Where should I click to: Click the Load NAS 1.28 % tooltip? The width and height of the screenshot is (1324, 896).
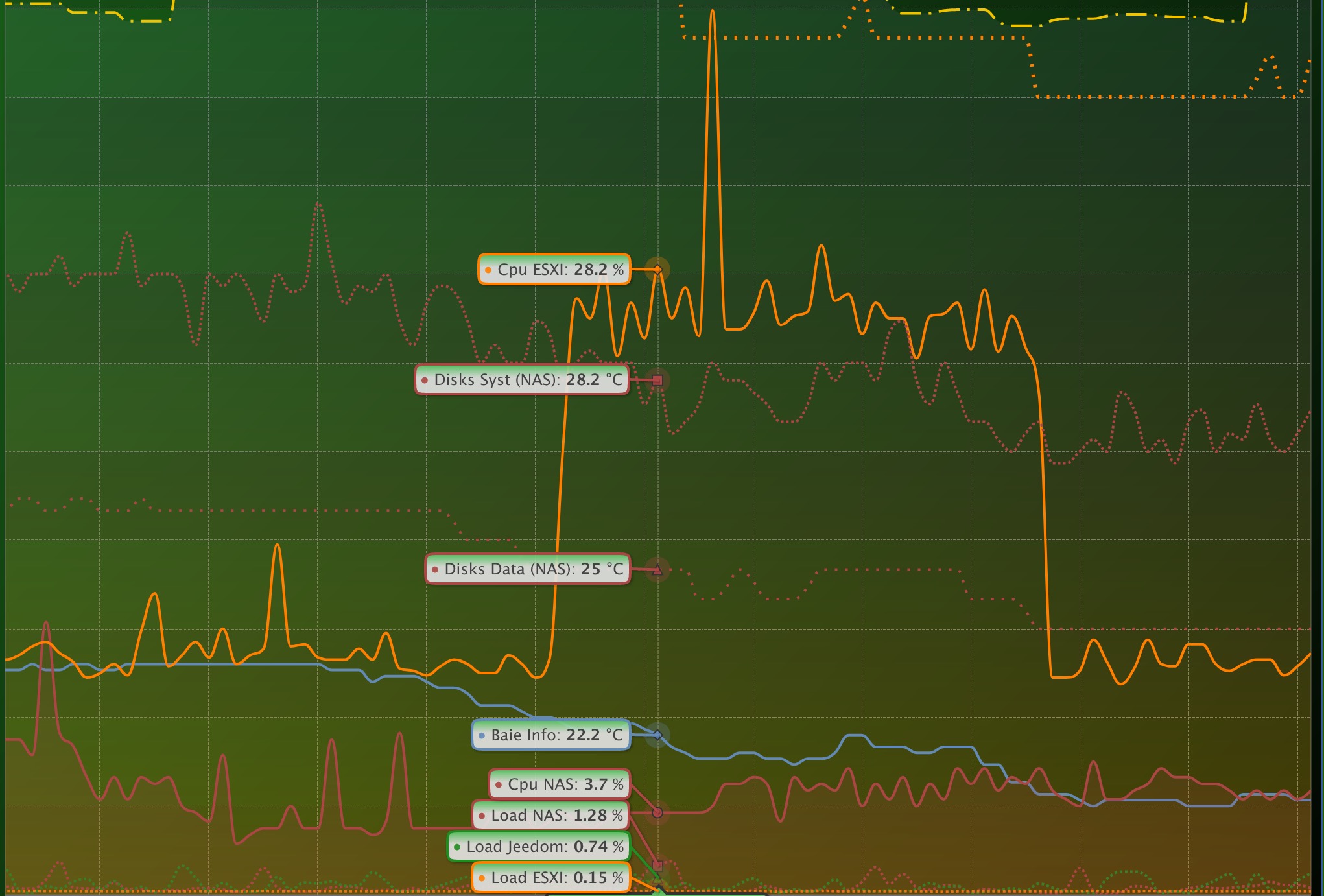(x=551, y=816)
